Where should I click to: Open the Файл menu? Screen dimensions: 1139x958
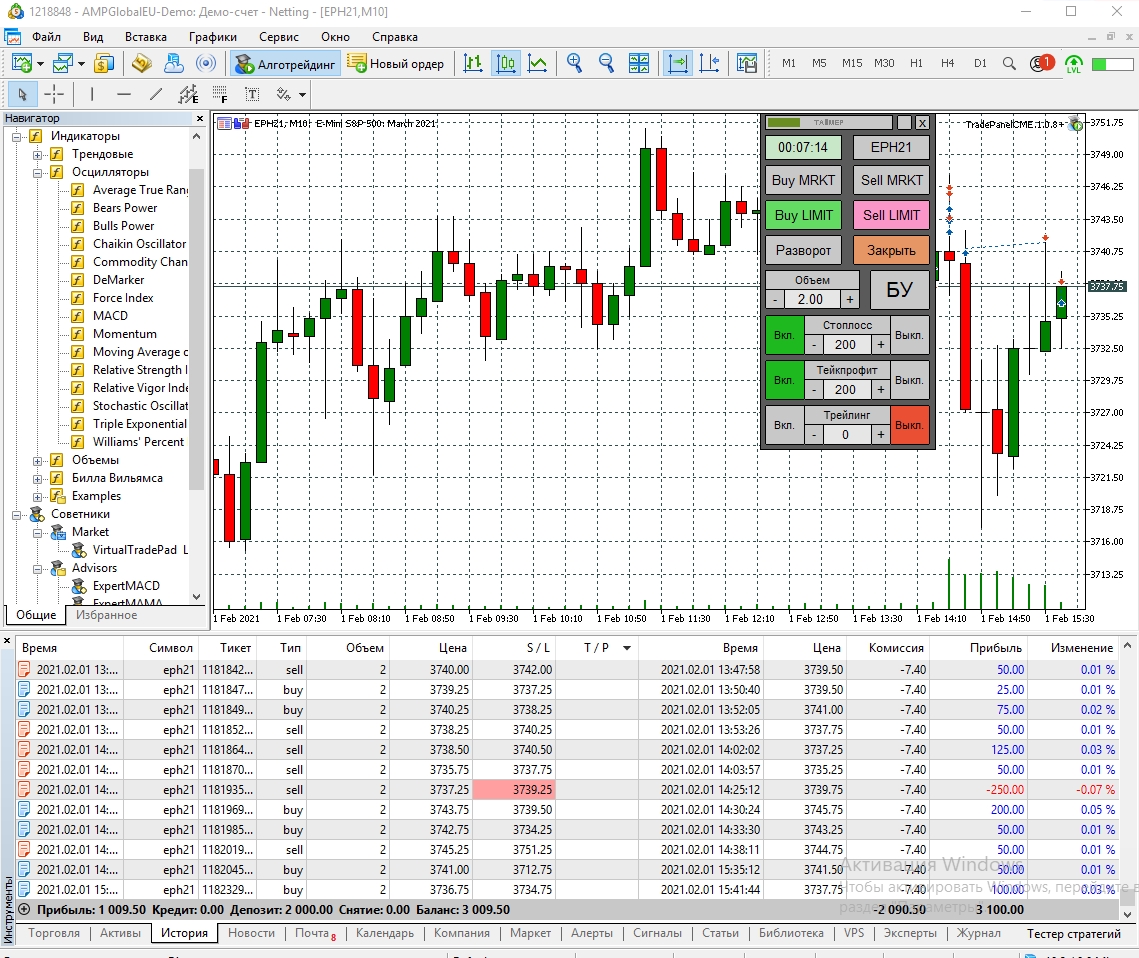click(x=46, y=37)
